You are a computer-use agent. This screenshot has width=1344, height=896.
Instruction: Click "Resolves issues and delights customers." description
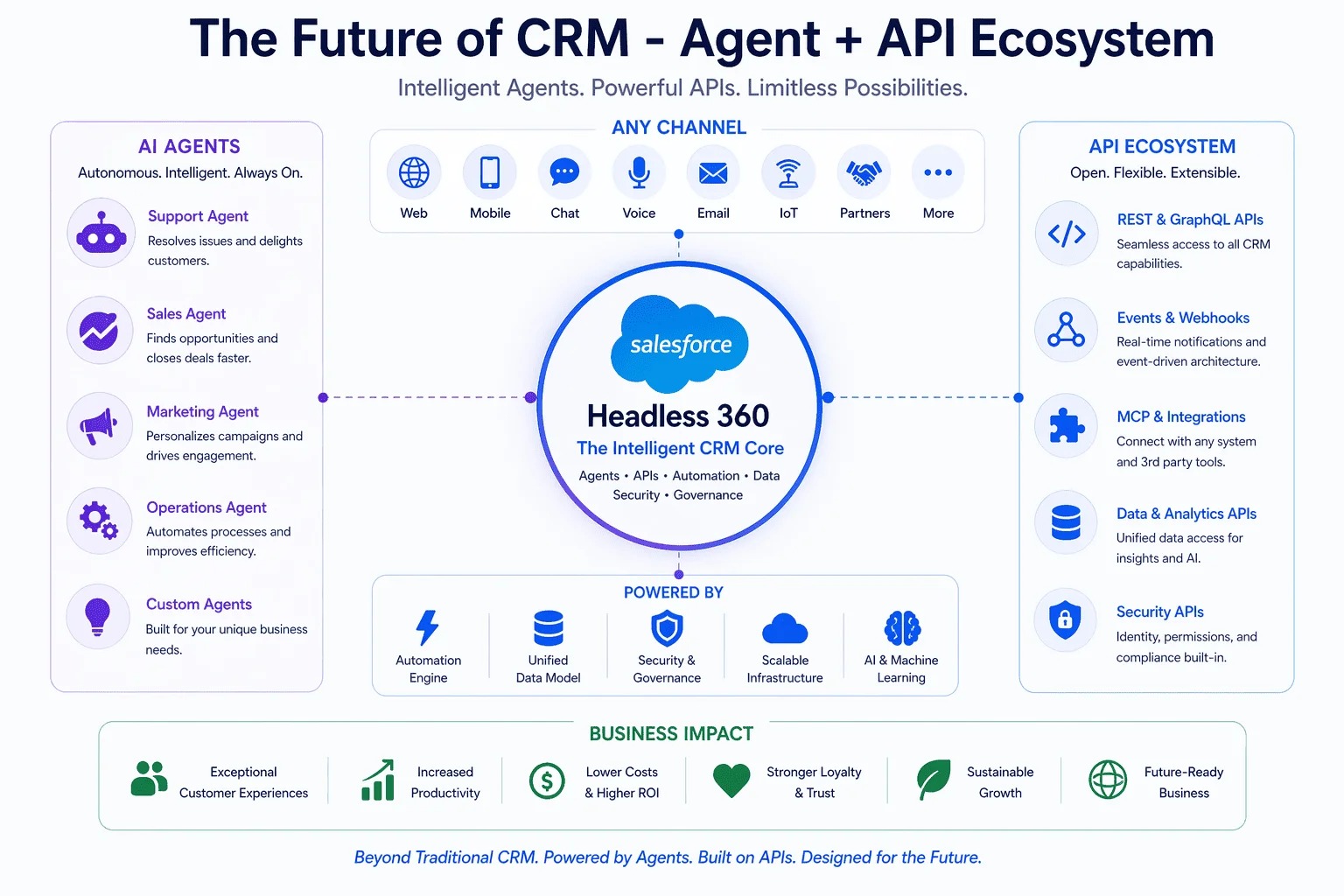[x=225, y=250]
